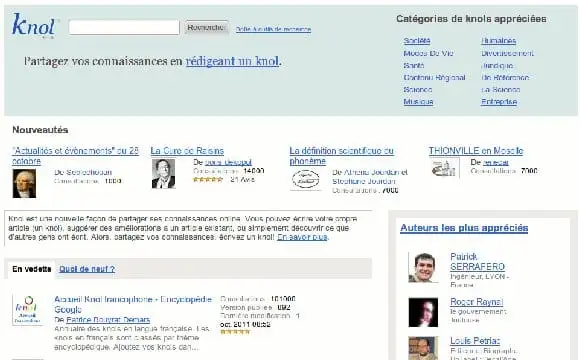580x360 pixels.
Task: Click the star rating of Accueil Knol francophone
Action: [x=235, y=332]
